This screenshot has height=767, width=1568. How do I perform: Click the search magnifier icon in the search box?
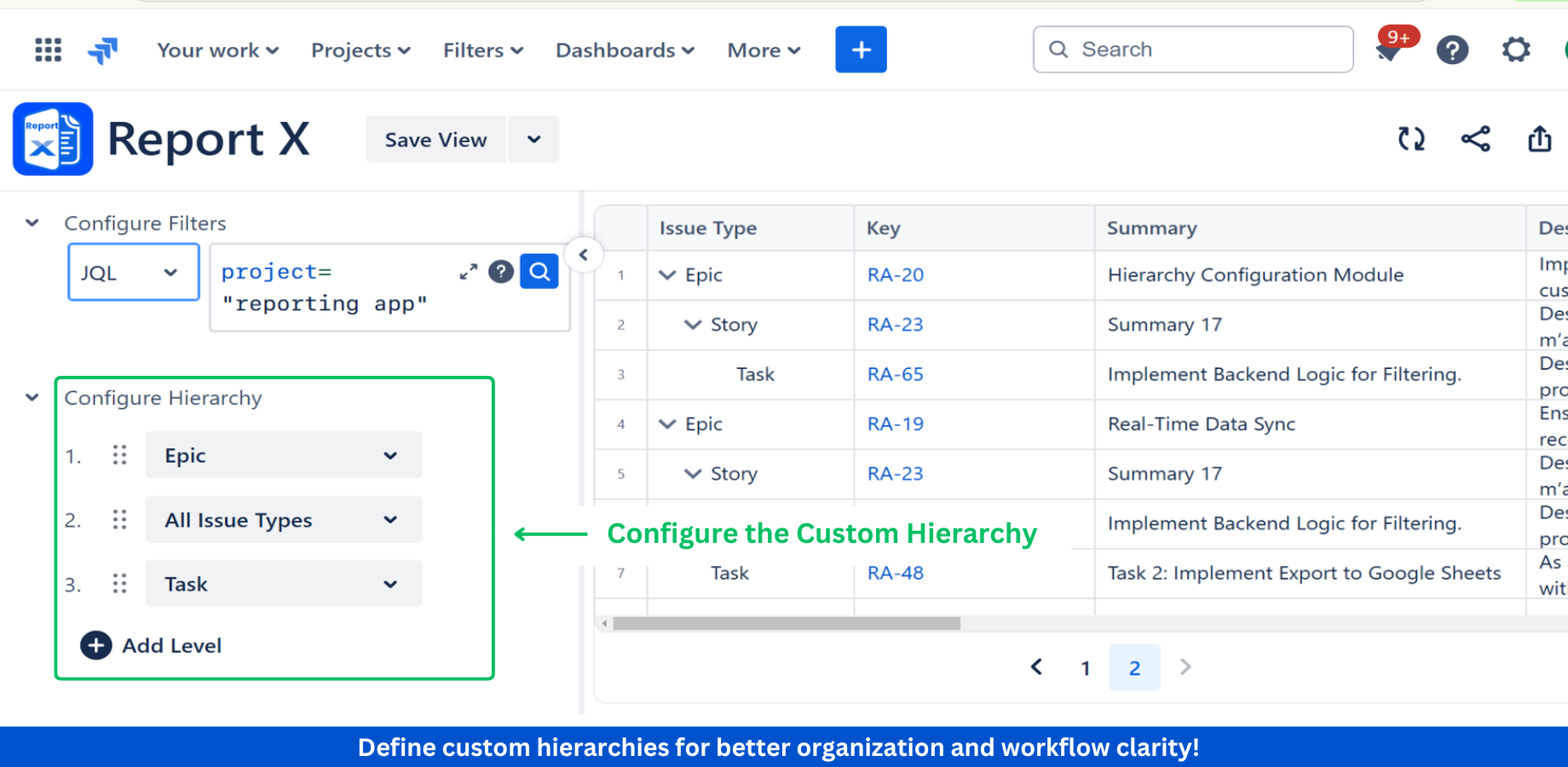pyautogui.click(x=1058, y=49)
